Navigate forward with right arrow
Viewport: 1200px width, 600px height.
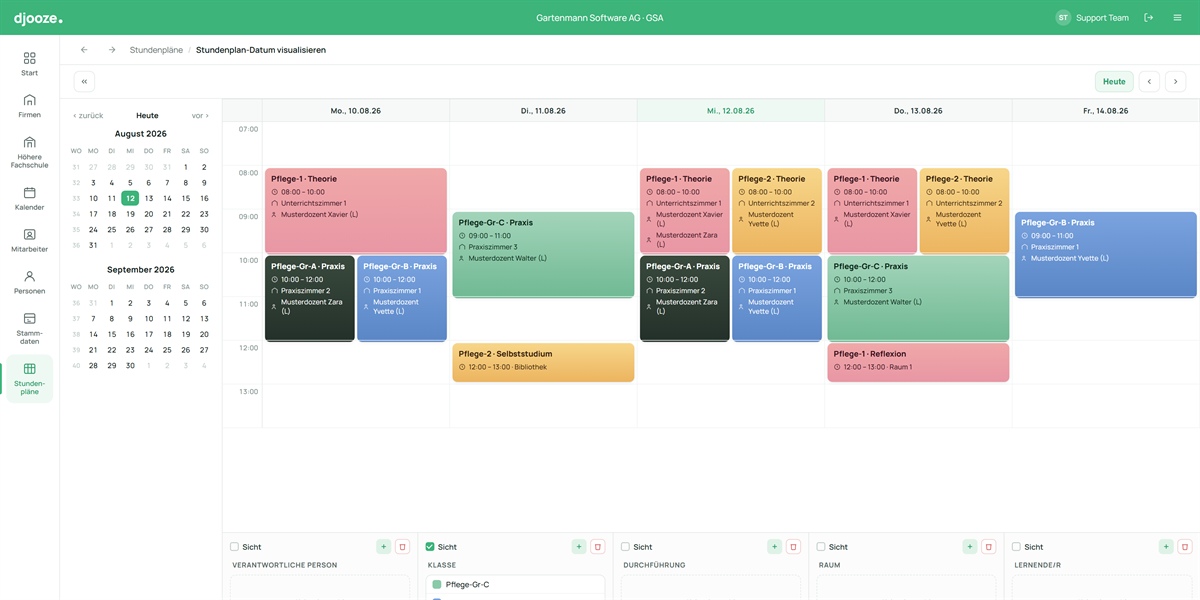[x=112, y=49]
